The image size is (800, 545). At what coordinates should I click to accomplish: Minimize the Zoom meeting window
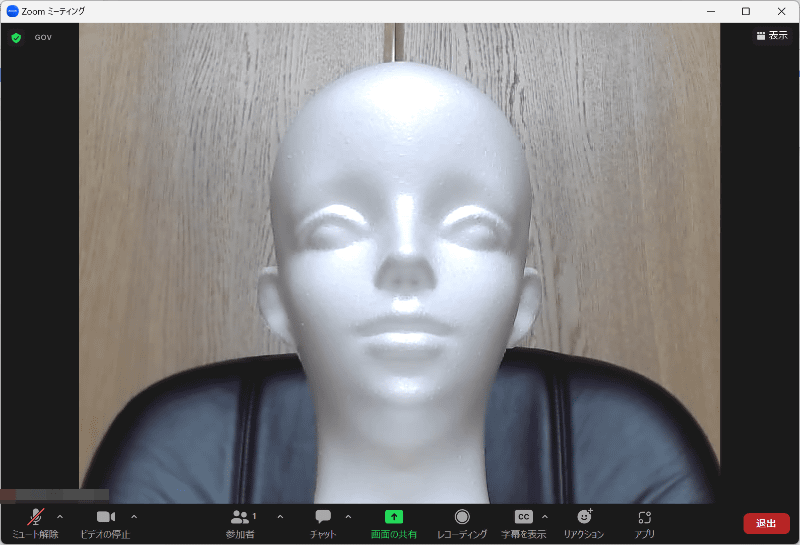[x=711, y=11]
